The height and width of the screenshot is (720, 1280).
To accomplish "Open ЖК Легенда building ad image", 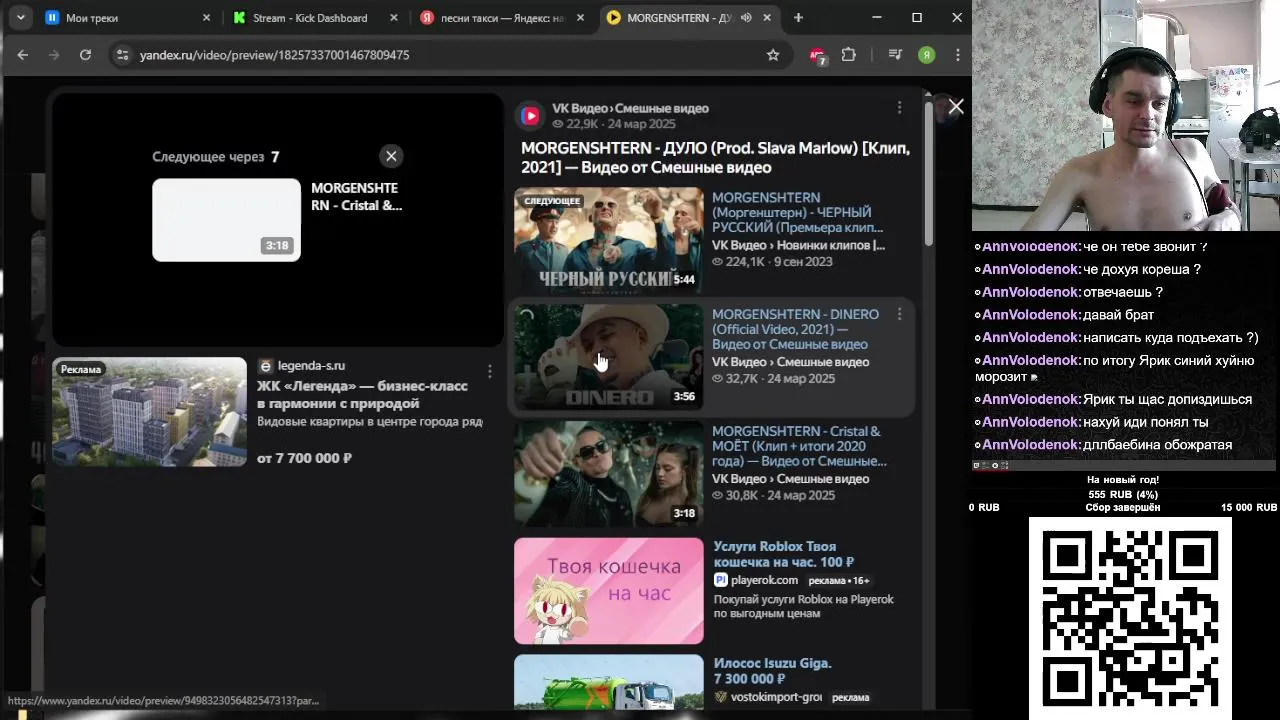I will [x=149, y=412].
